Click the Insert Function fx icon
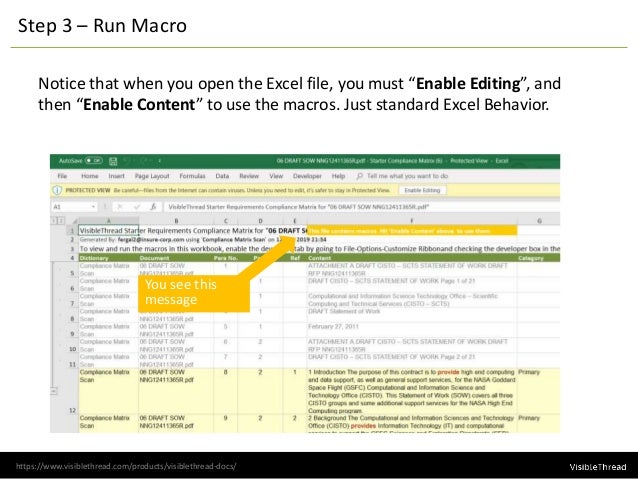Screen dimensions: 638x479 [153, 207]
